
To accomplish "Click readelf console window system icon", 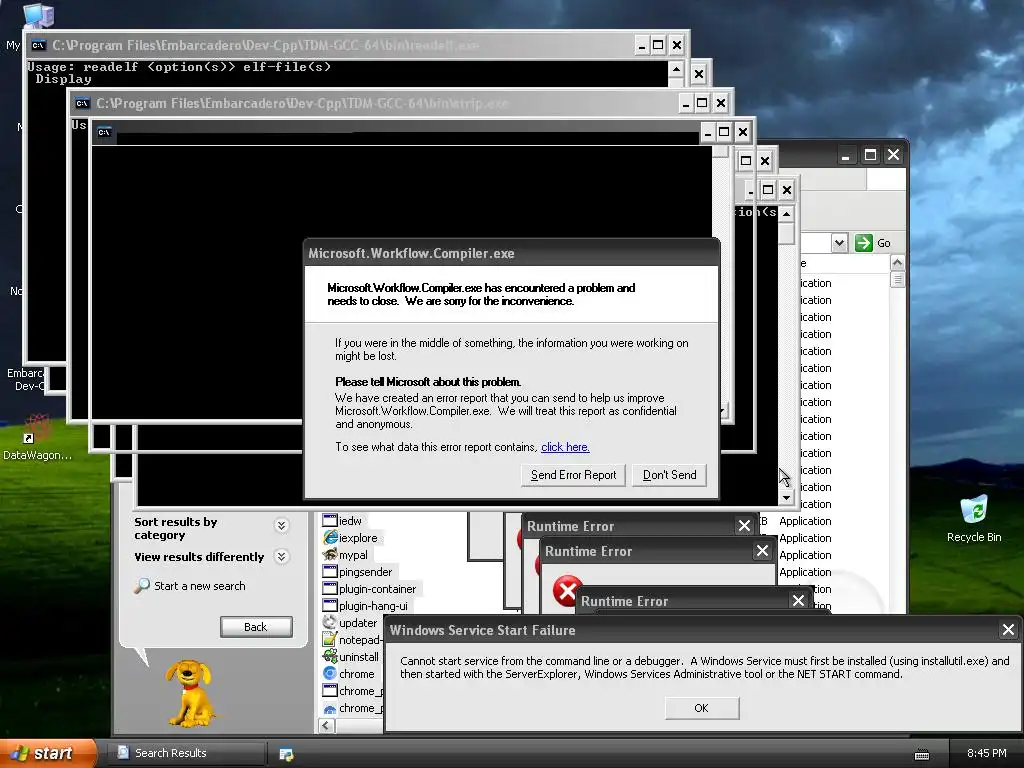I will (x=39, y=45).
